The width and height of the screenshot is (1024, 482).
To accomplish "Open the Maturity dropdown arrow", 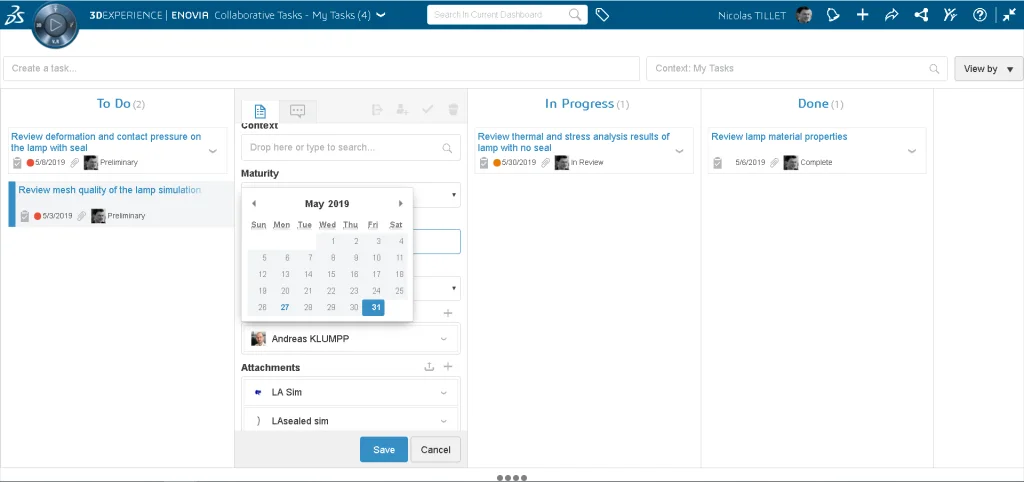I will (x=454, y=195).
